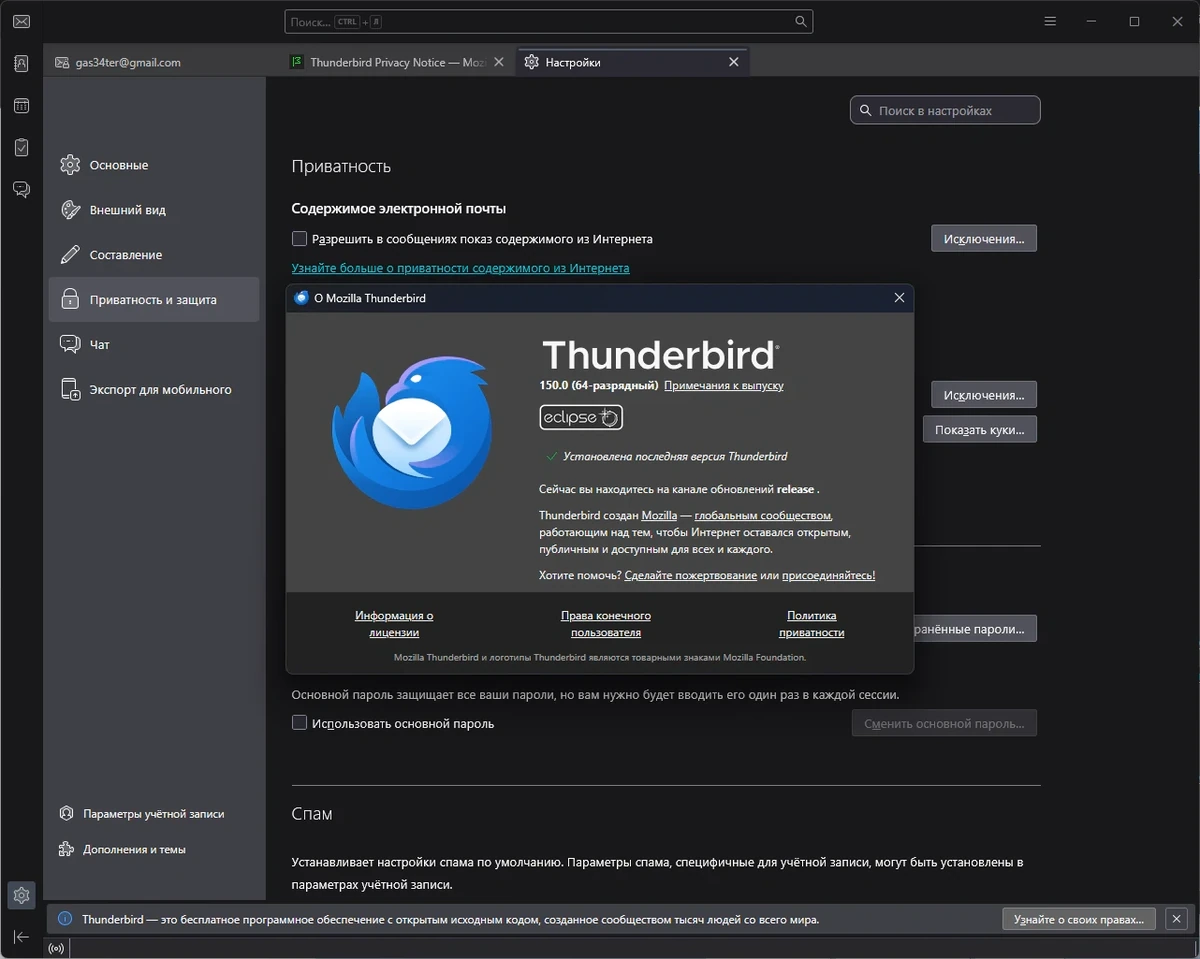Click Сделайте пожертвование link
The image size is (1200, 959).
(691, 575)
